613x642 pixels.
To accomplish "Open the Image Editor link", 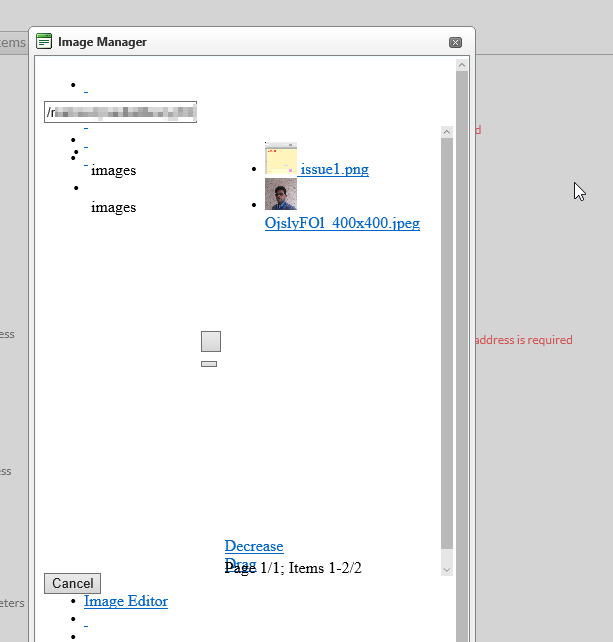I will click(126, 601).
